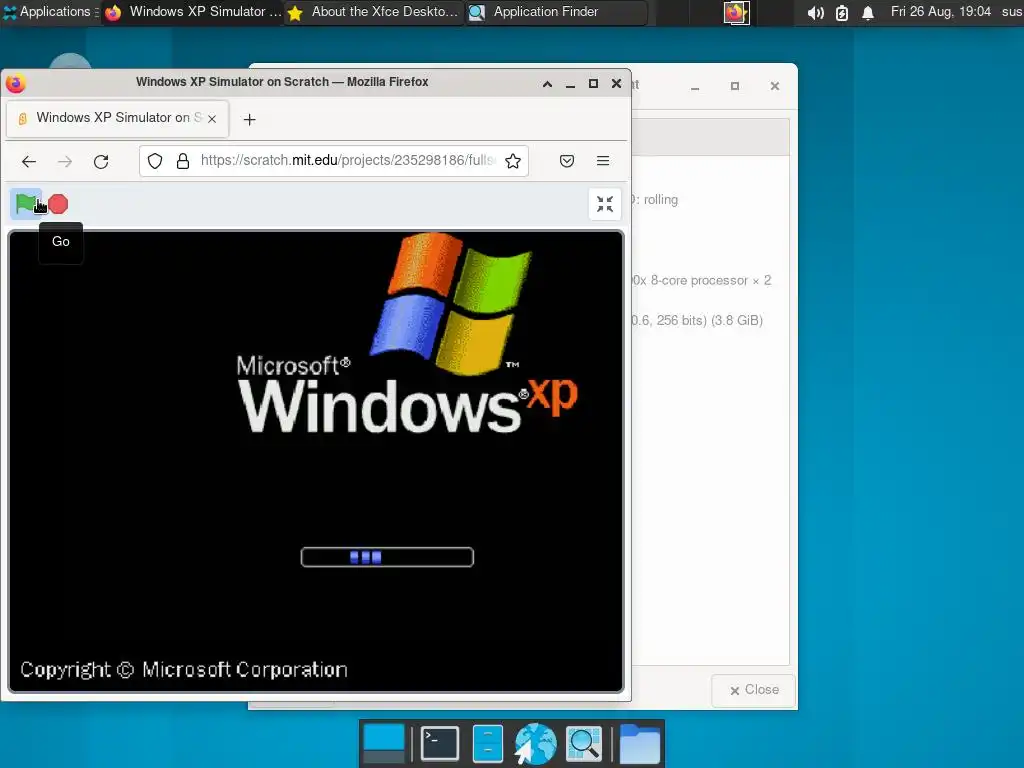Open the tracking protection shield icon

click(155, 161)
